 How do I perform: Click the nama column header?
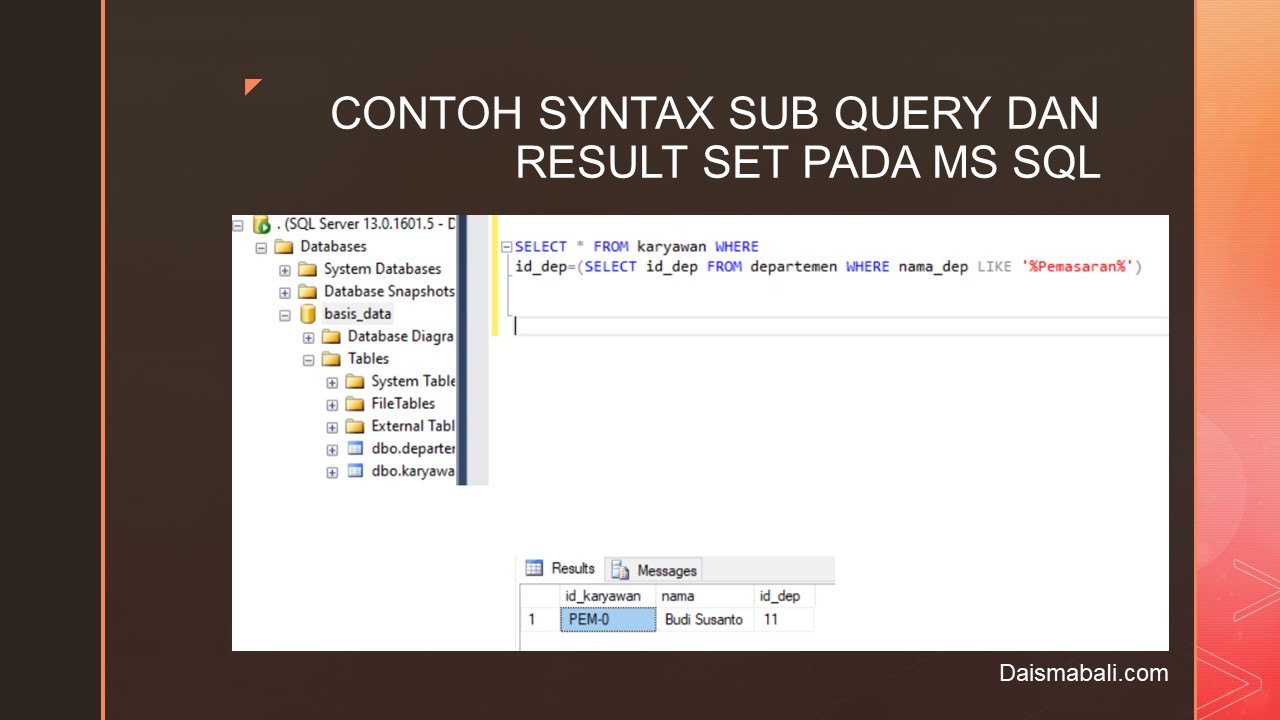[678, 596]
